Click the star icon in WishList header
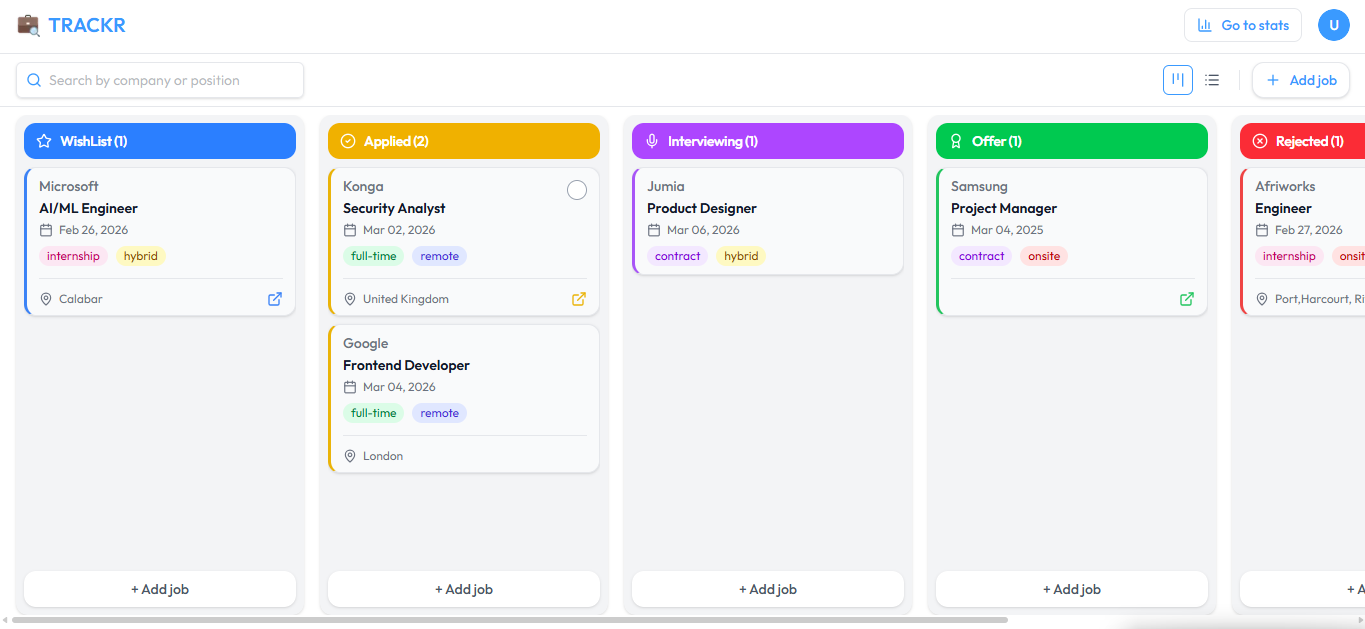Image resolution: width=1365 pixels, height=629 pixels. point(44,141)
